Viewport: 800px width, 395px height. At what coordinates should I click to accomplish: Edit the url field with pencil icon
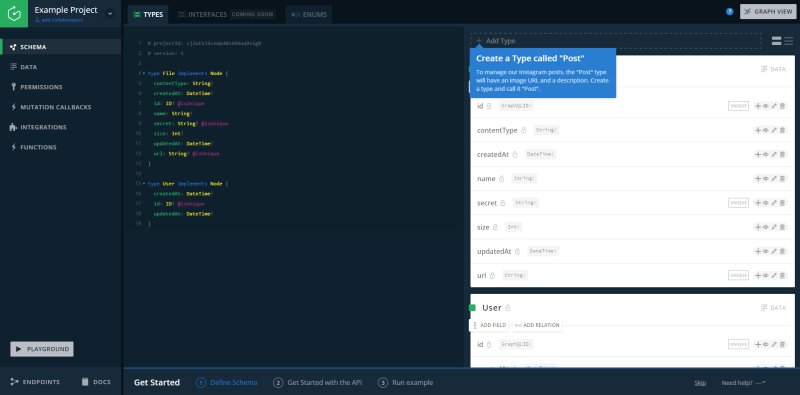pos(774,275)
